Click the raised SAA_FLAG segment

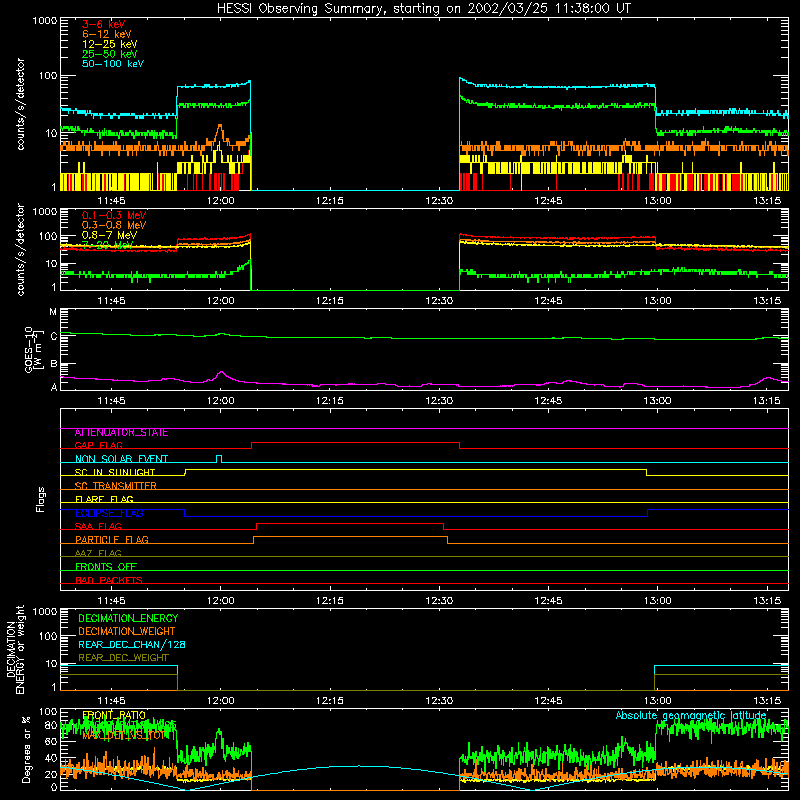click(x=350, y=523)
